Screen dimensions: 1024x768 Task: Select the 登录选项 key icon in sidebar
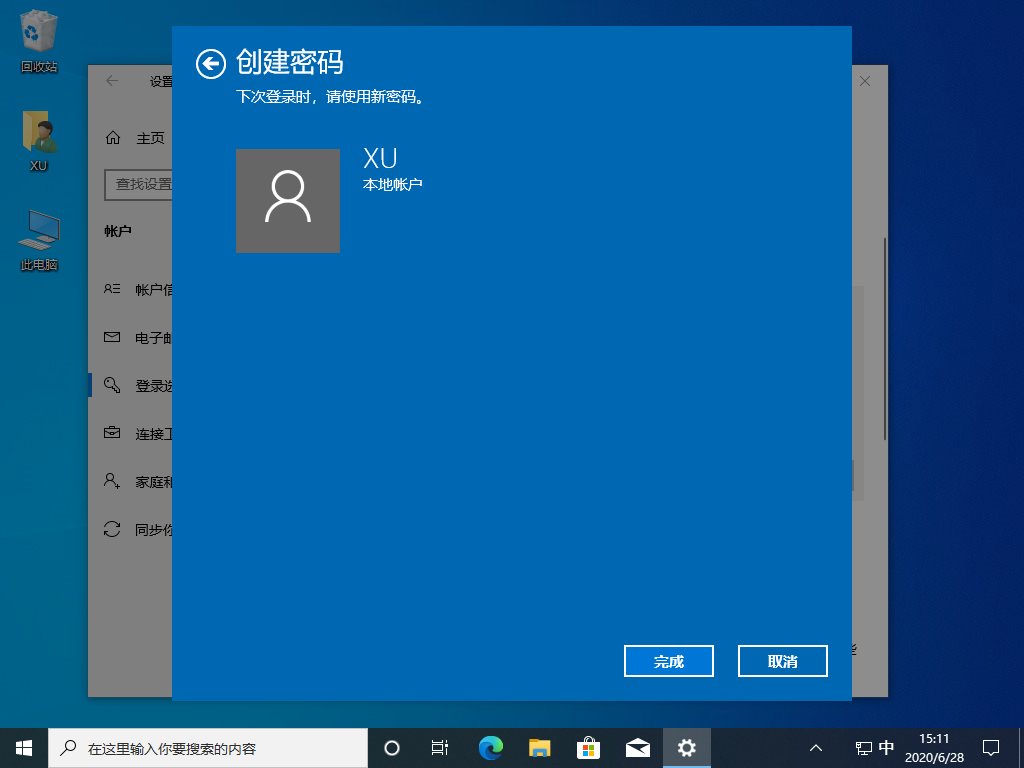pyautogui.click(x=112, y=384)
